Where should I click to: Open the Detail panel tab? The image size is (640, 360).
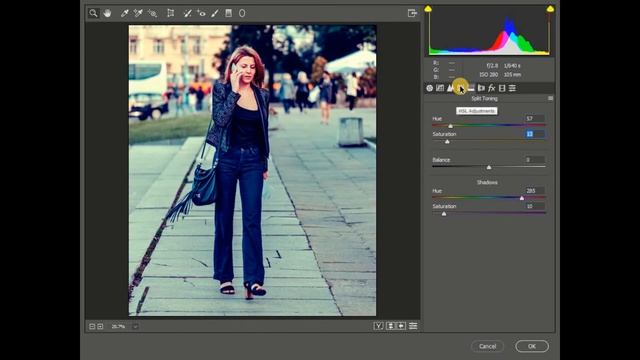click(450, 88)
